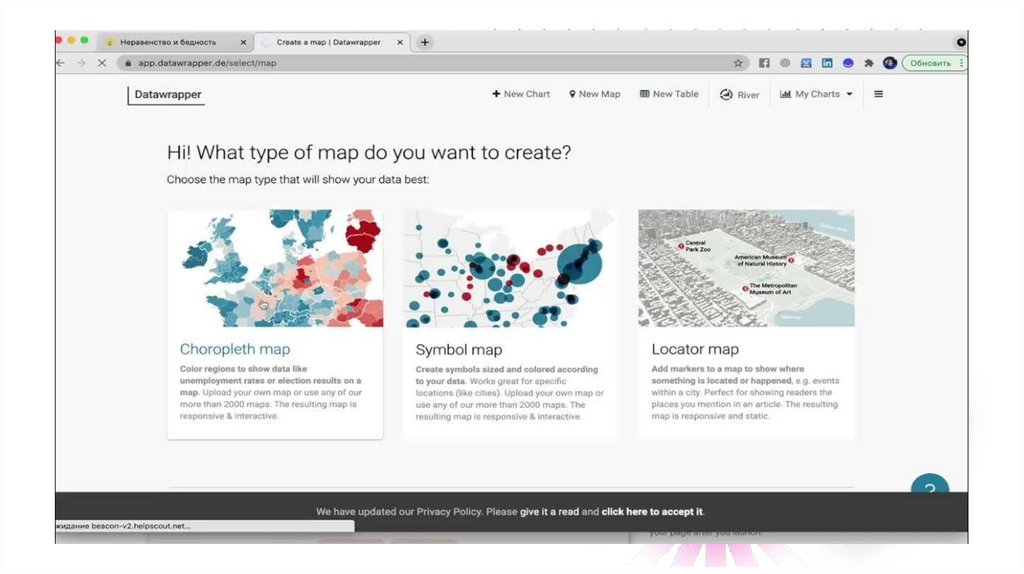Open the tab search dropdown icon
Viewport: 1024px width, 574px height.
point(961,42)
